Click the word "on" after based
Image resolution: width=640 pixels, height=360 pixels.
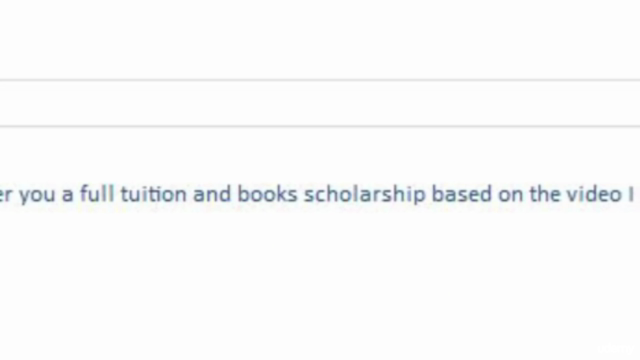pyautogui.click(x=511, y=196)
